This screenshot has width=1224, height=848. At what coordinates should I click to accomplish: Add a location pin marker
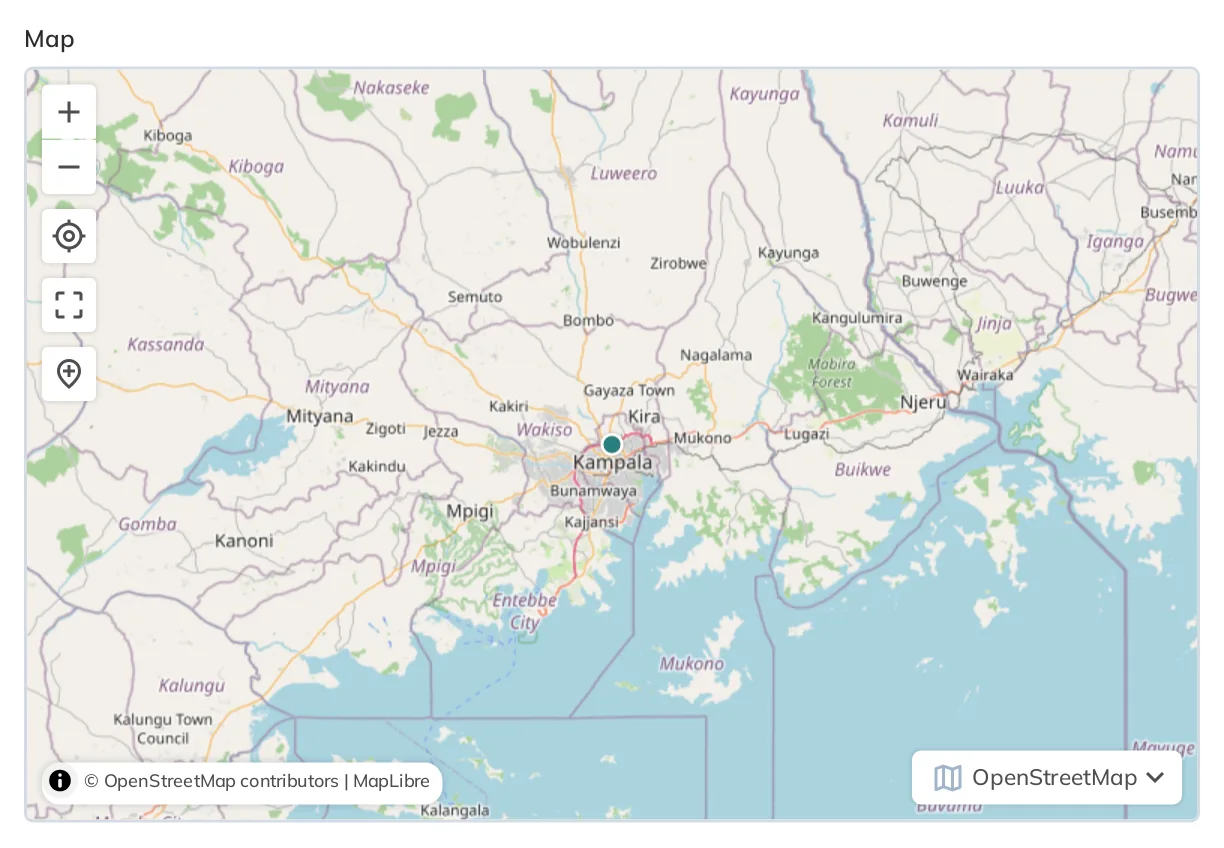coord(69,374)
